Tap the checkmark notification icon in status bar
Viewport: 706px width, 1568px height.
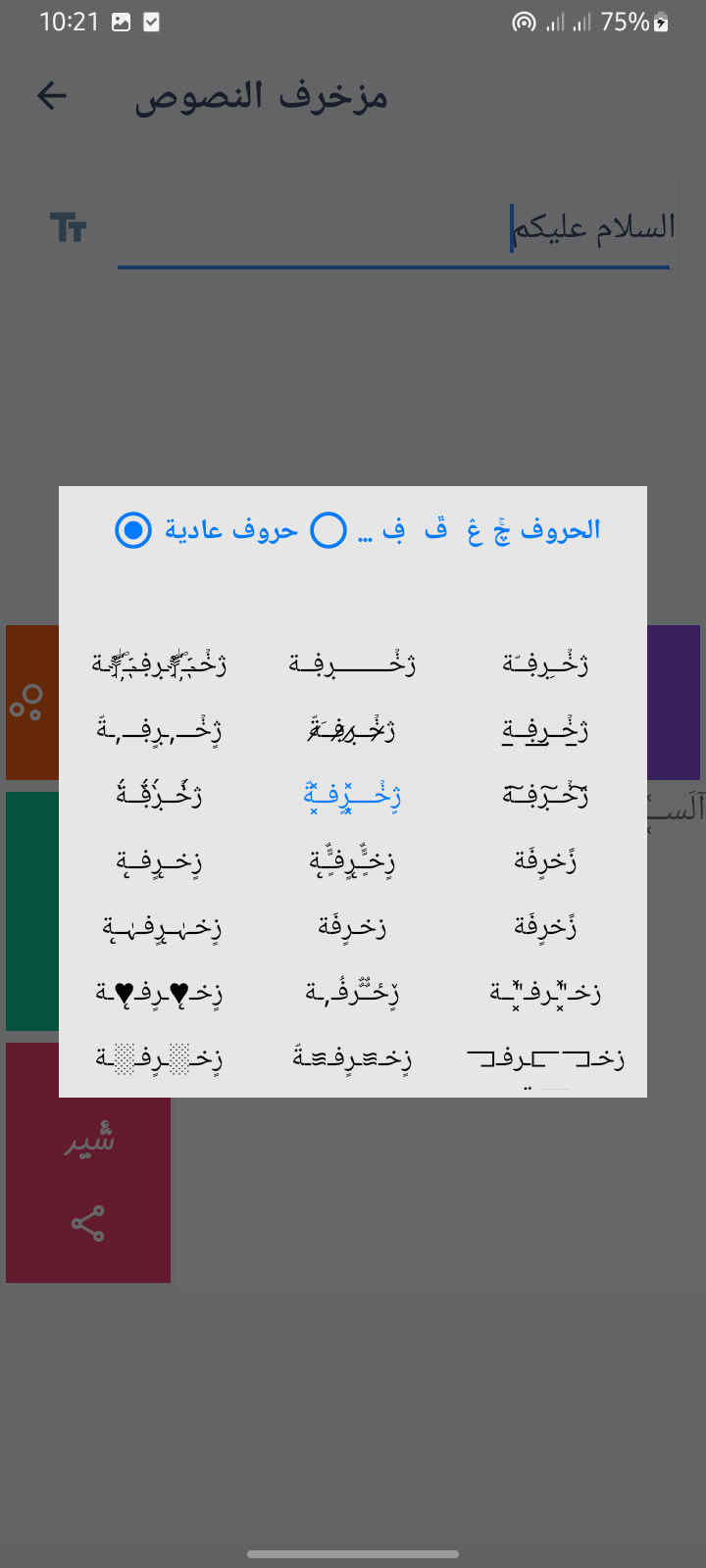tap(151, 22)
